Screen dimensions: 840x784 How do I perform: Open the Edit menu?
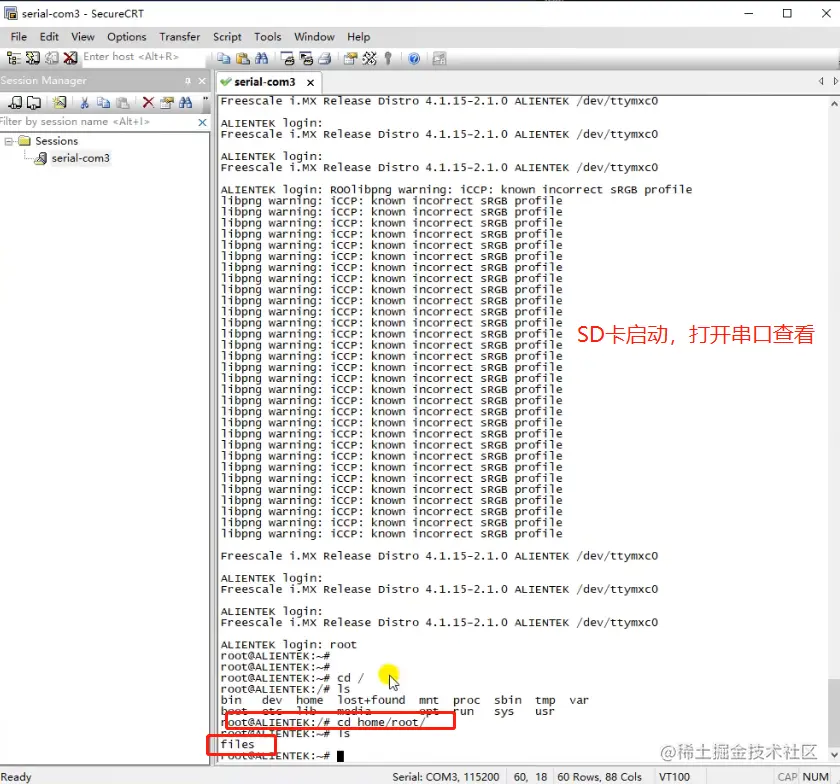(49, 37)
